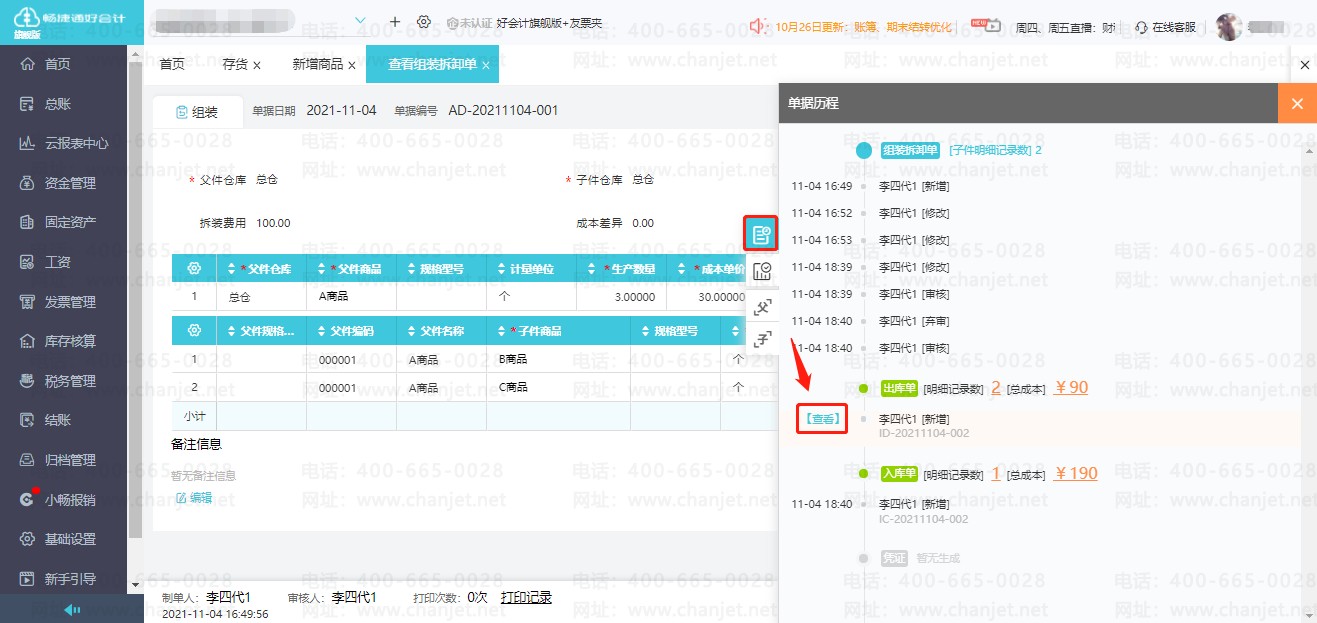Open settings gear icon in top bar
The image size is (1317, 623).
[424, 22]
